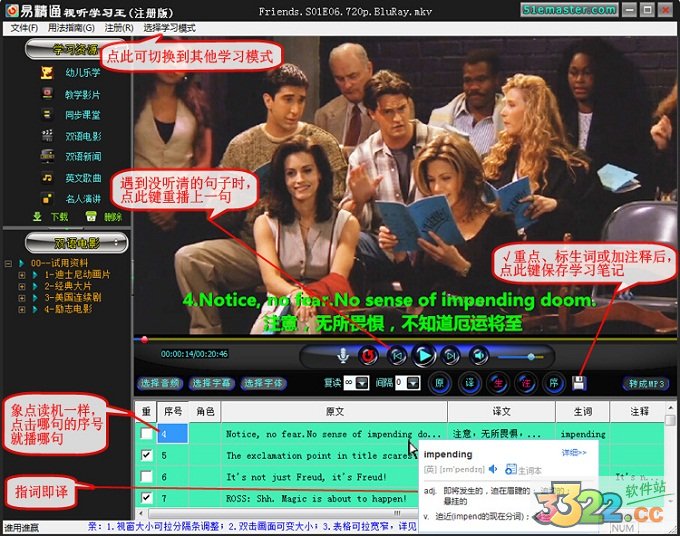This screenshot has height=536, width=680.
Task: Open the 间隔 interval dropdown
Action: (414, 383)
